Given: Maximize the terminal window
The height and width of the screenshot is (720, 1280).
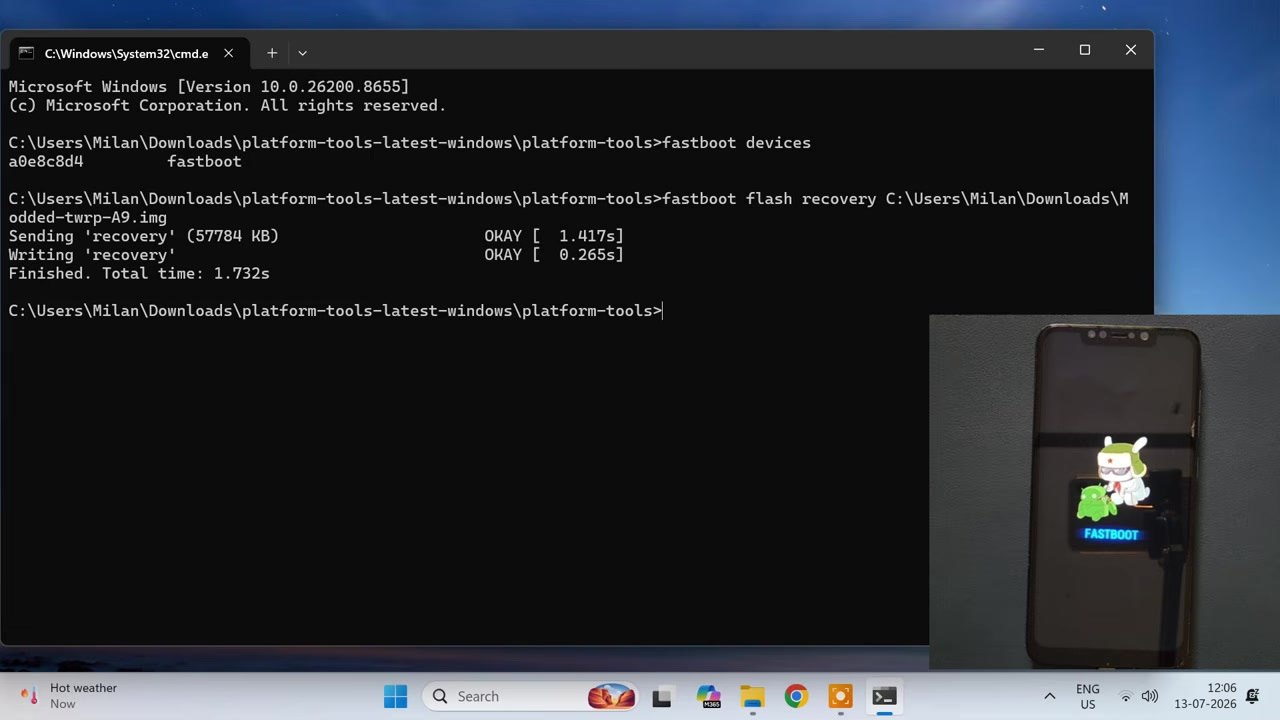Looking at the screenshot, I should [x=1085, y=50].
